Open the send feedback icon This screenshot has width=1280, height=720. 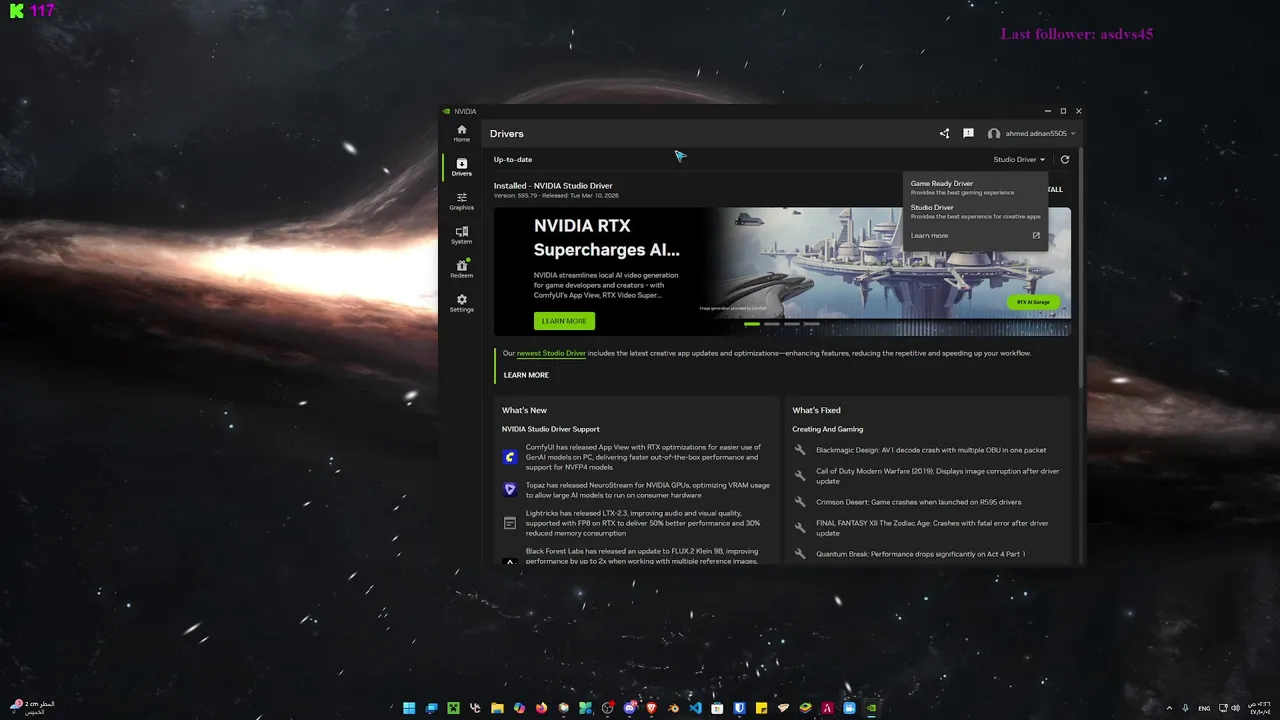tap(968, 133)
